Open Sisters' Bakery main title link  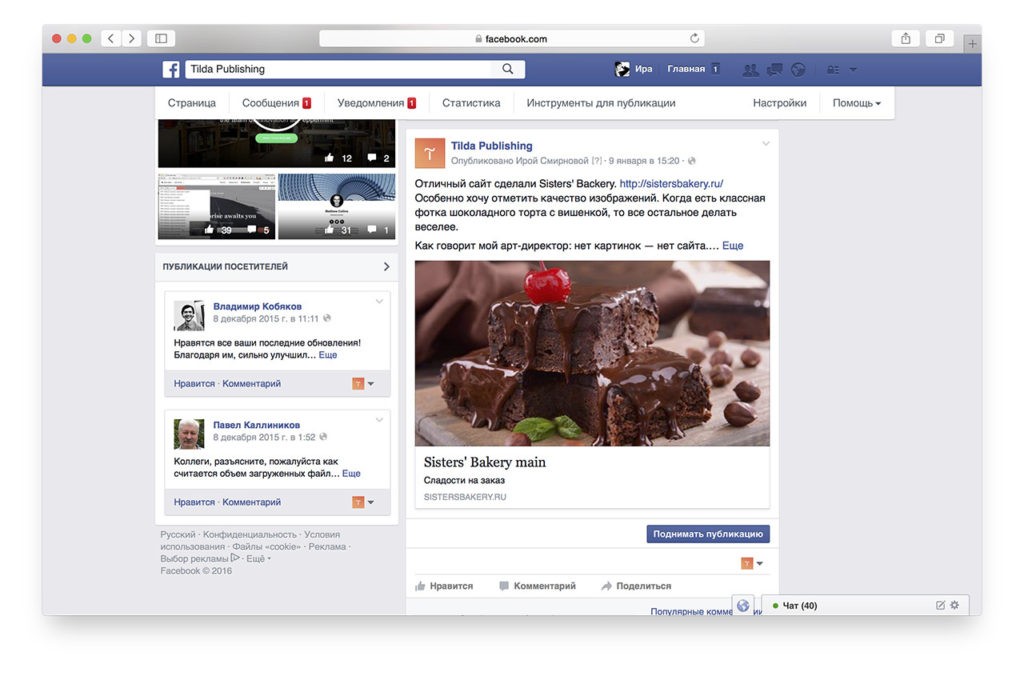coord(485,462)
